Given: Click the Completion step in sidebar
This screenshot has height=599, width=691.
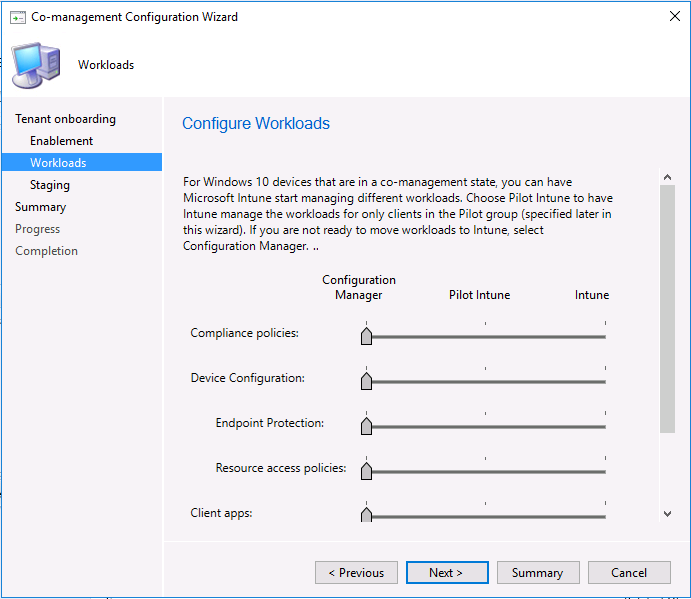Looking at the screenshot, I should click(46, 251).
